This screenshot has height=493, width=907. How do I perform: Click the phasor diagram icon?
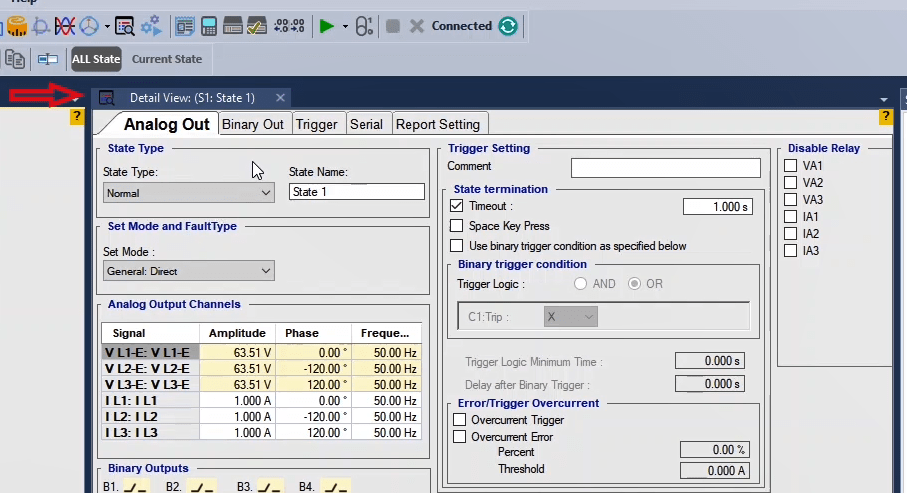pos(90,26)
